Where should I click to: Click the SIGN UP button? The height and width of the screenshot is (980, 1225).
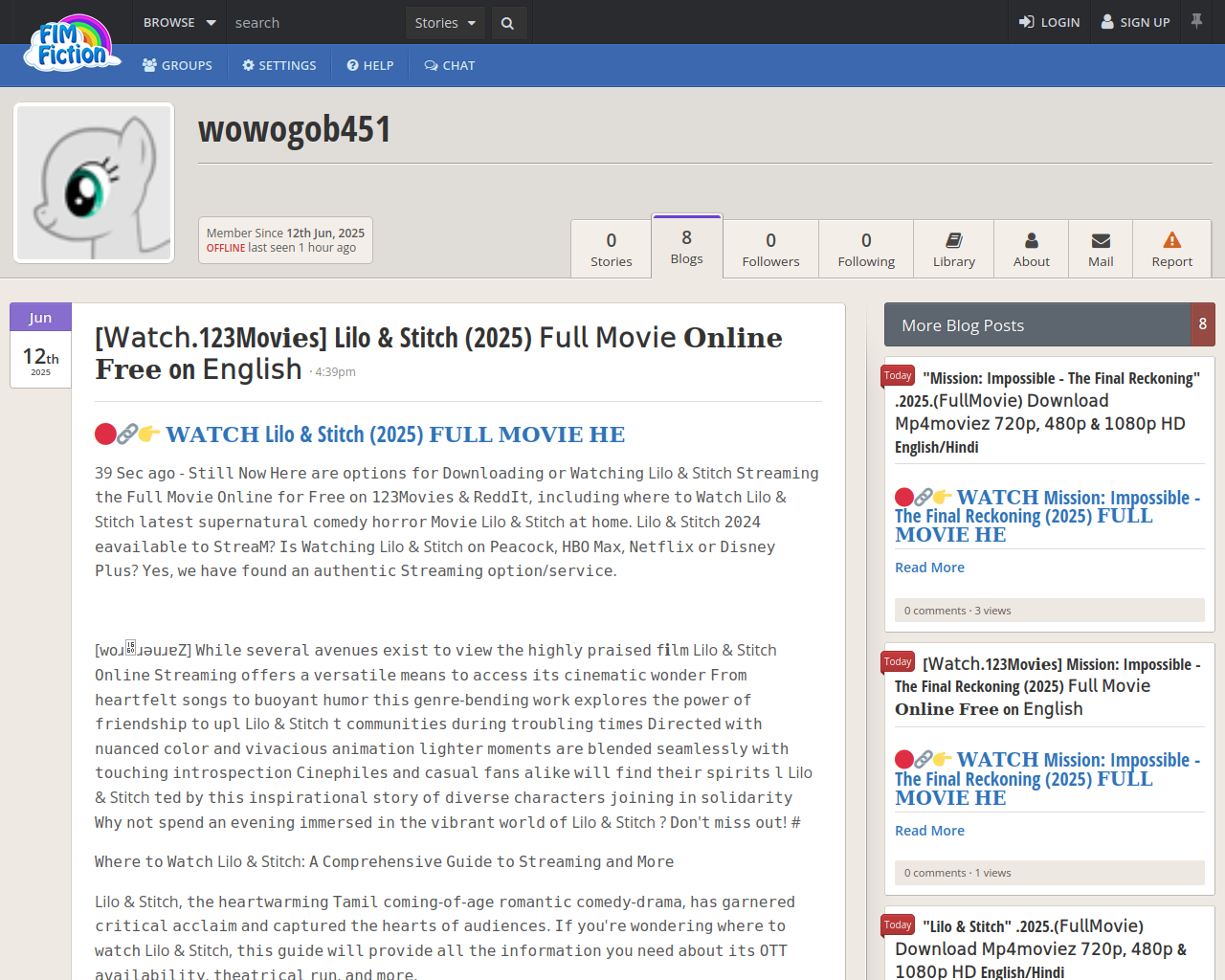click(x=1135, y=22)
